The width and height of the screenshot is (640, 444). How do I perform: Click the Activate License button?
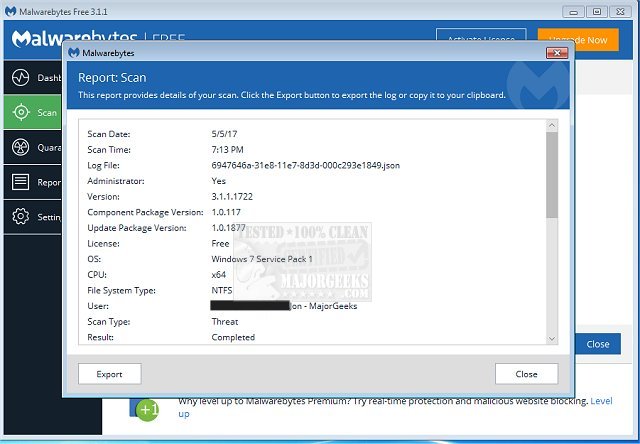point(481,35)
